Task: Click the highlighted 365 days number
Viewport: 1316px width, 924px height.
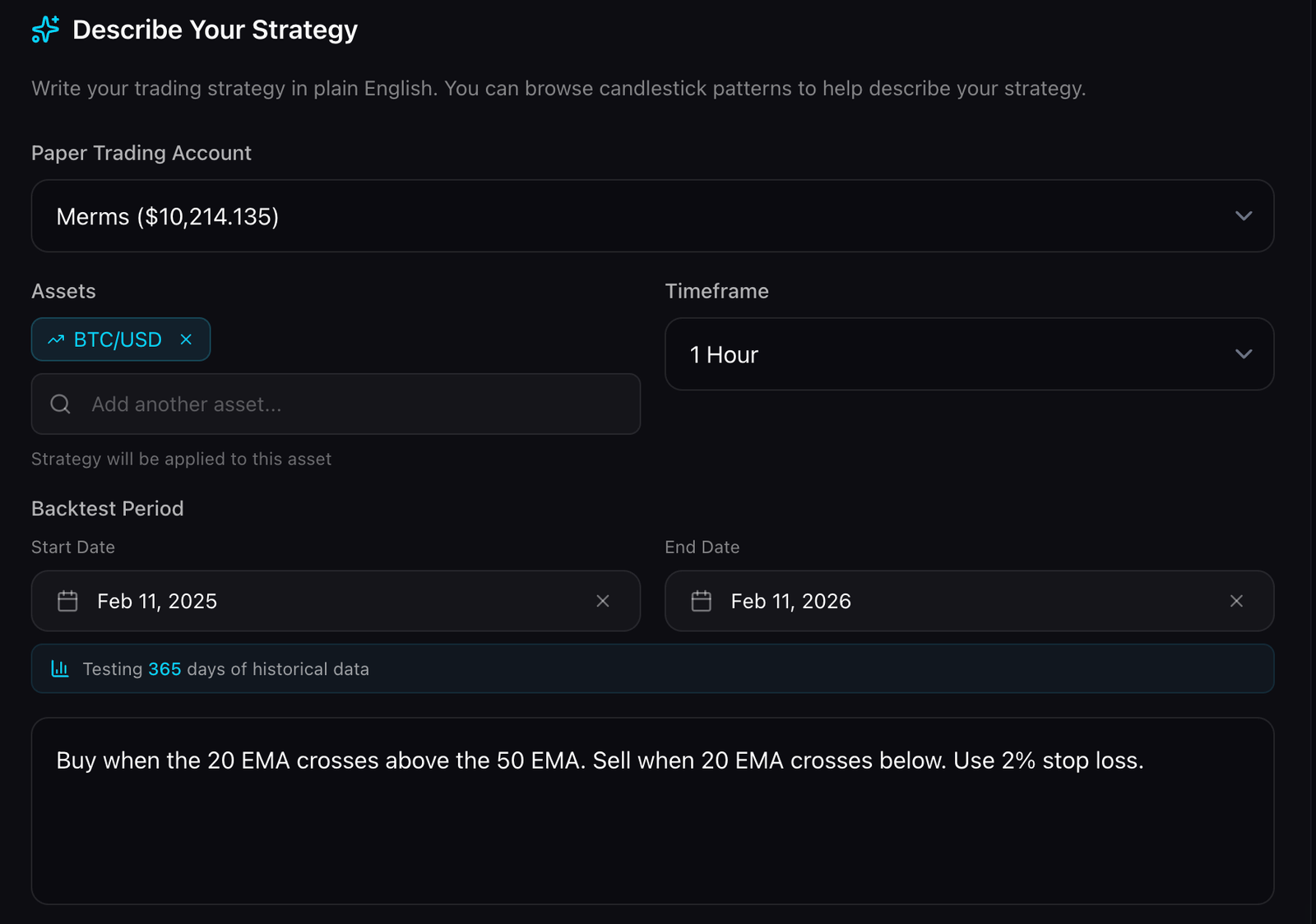Action: coord(164,669)
